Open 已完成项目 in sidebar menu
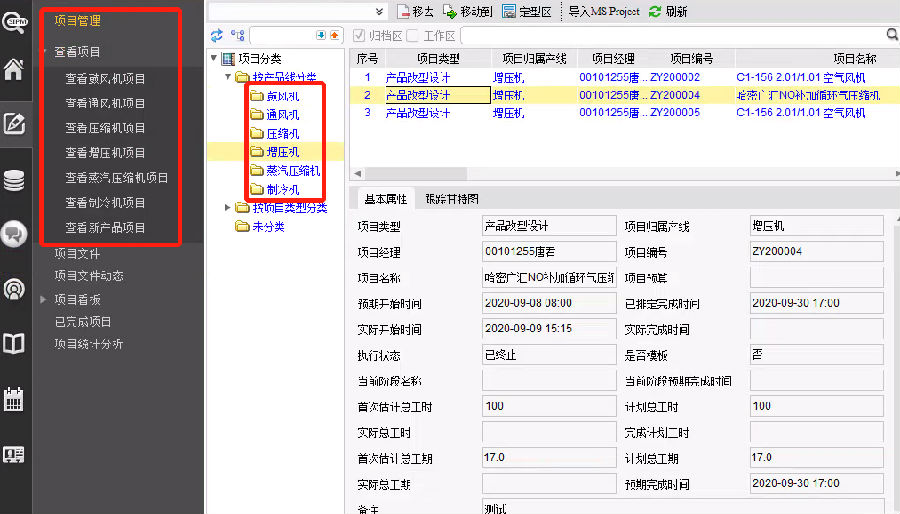 pyautogui.click(x=83, y=322)
